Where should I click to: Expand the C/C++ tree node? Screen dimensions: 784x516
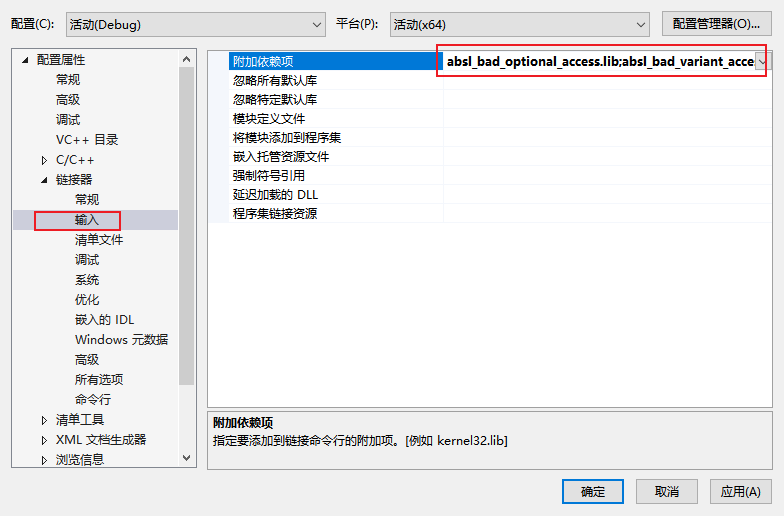pyautogui.click(x=44, y=160)
